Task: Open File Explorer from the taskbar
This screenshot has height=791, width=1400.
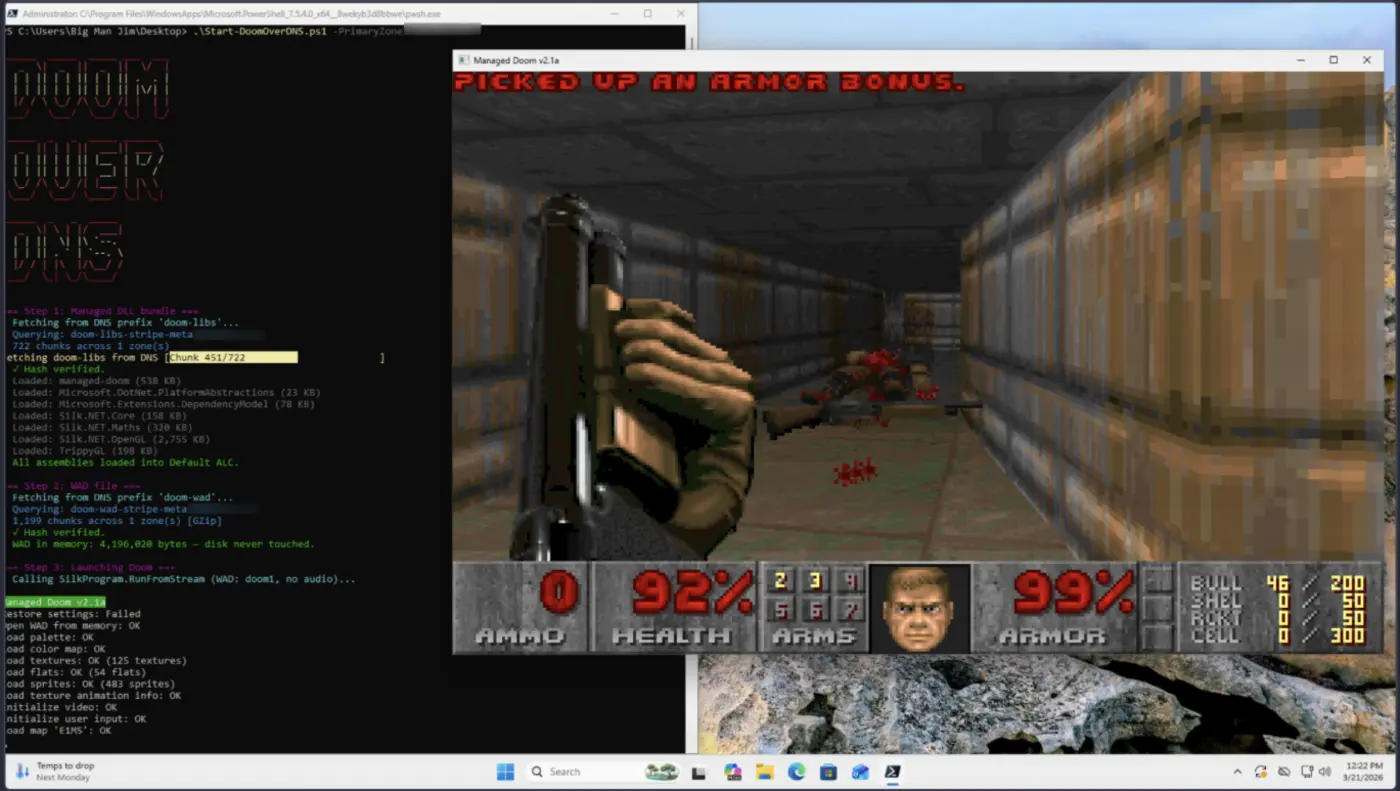Action: pyautogui.click(x=765, y=771)
